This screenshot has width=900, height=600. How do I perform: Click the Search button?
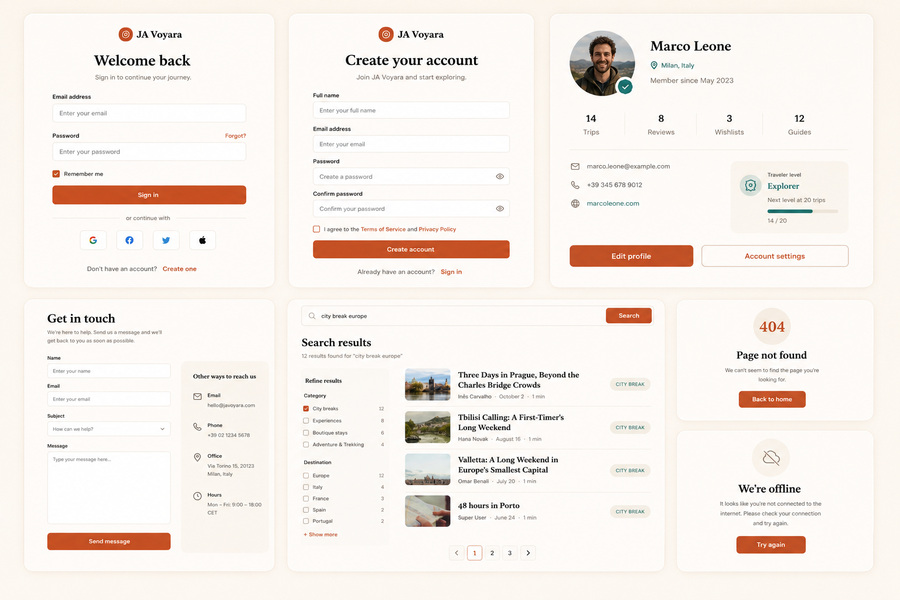pyautogui.click(x=629, y=316)
